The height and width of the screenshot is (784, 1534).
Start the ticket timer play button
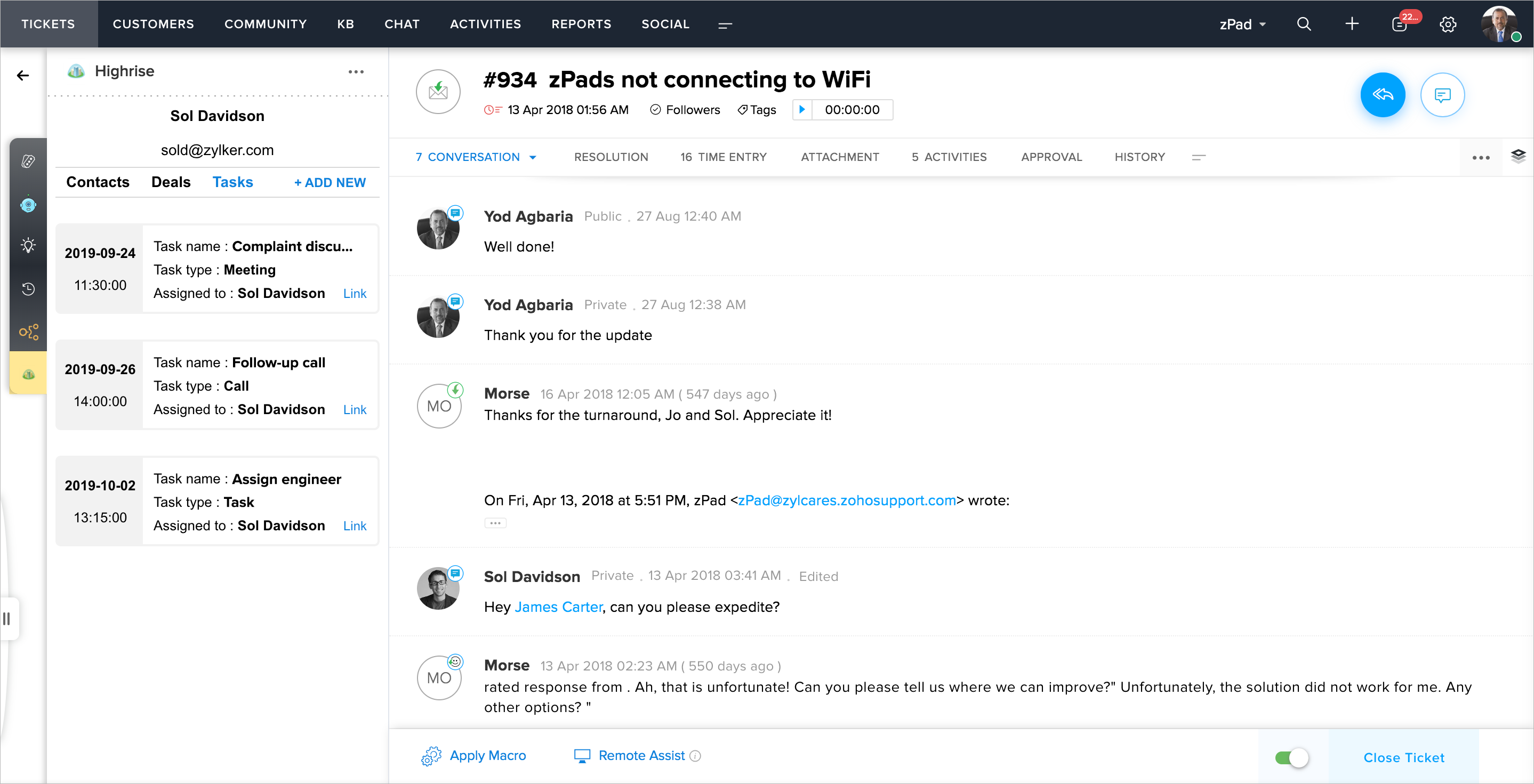[x=802, y=110]
